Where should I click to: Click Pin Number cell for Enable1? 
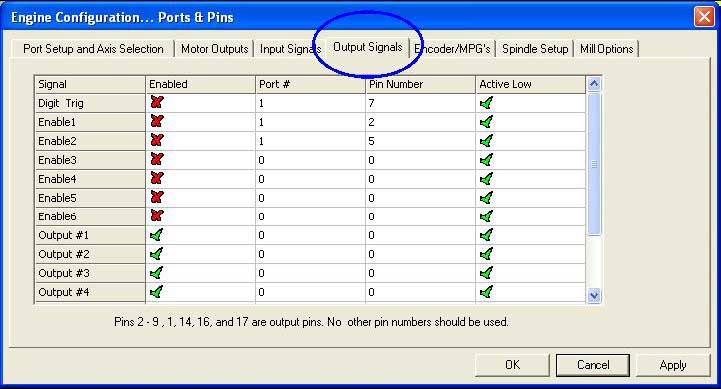[x=420, y=122]
